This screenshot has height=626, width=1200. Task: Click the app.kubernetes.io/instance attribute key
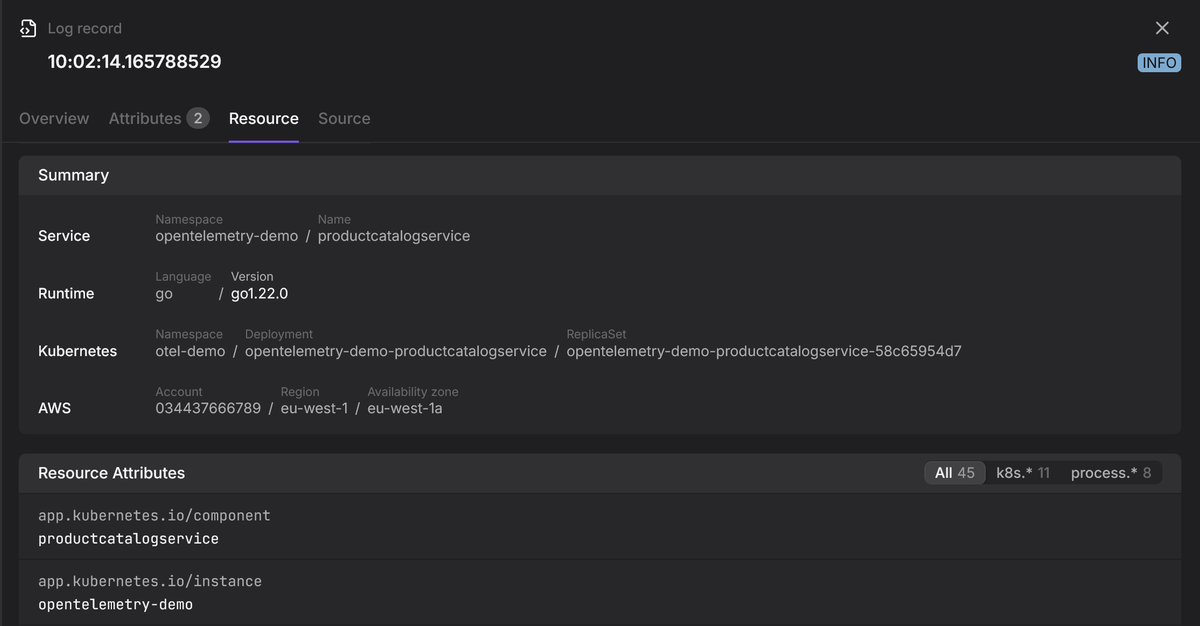[150, 581]
